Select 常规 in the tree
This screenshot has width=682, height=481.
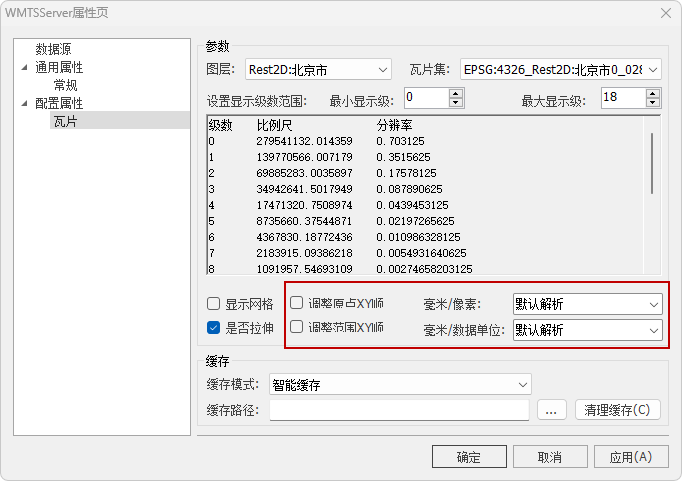(x=65, y=85)
